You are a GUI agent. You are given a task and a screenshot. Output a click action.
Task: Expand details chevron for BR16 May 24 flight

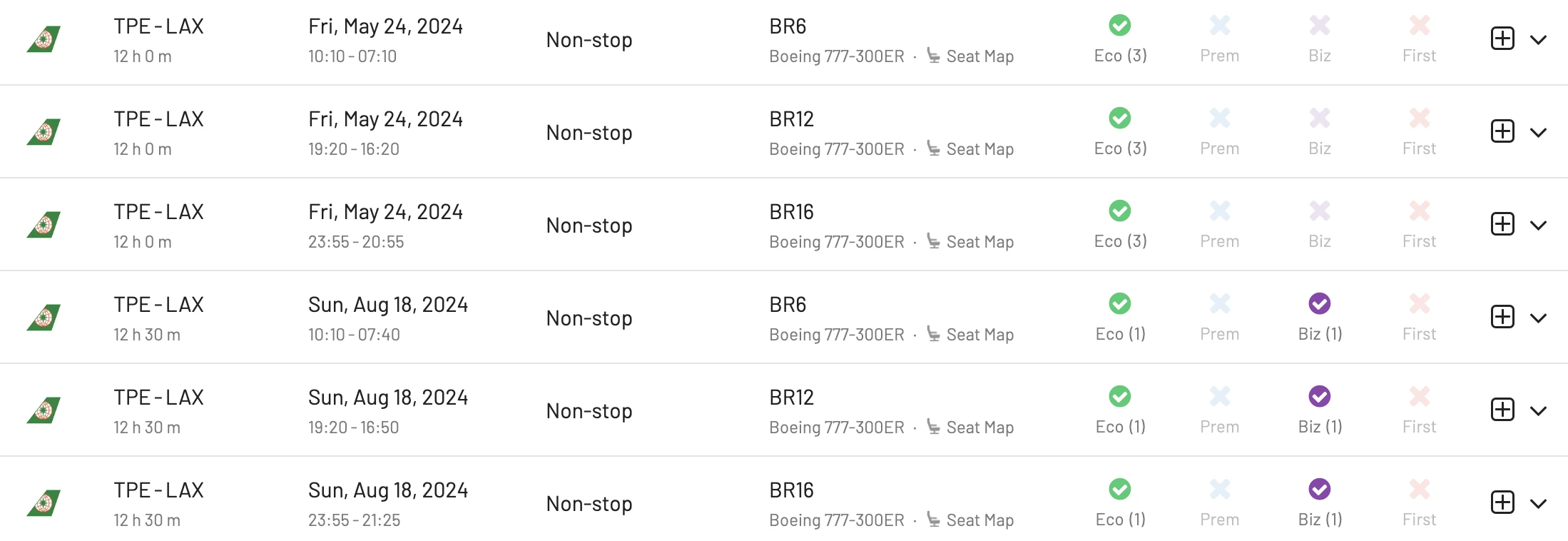coord(1539,226)
